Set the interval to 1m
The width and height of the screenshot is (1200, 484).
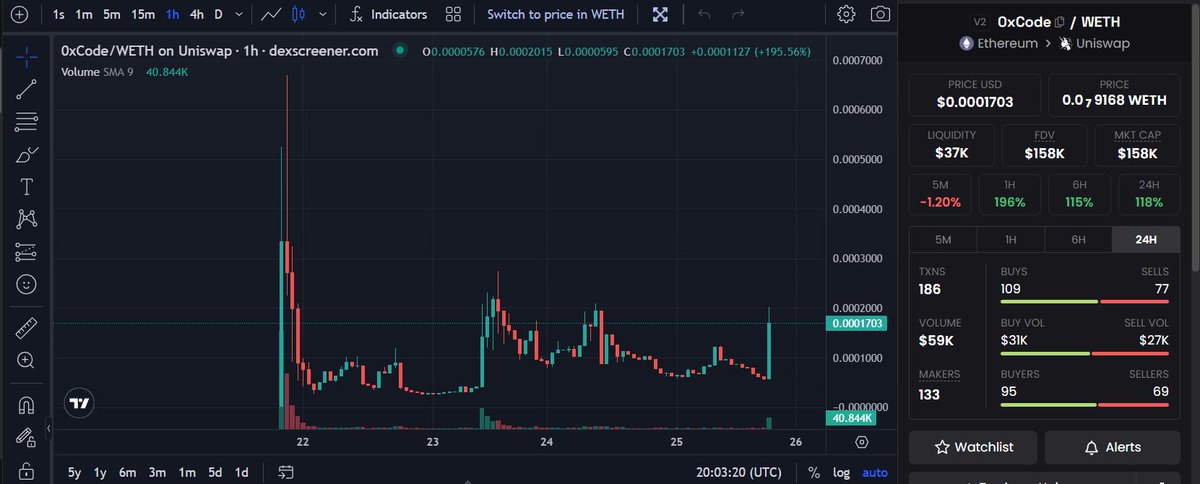(x=84, y=14)
